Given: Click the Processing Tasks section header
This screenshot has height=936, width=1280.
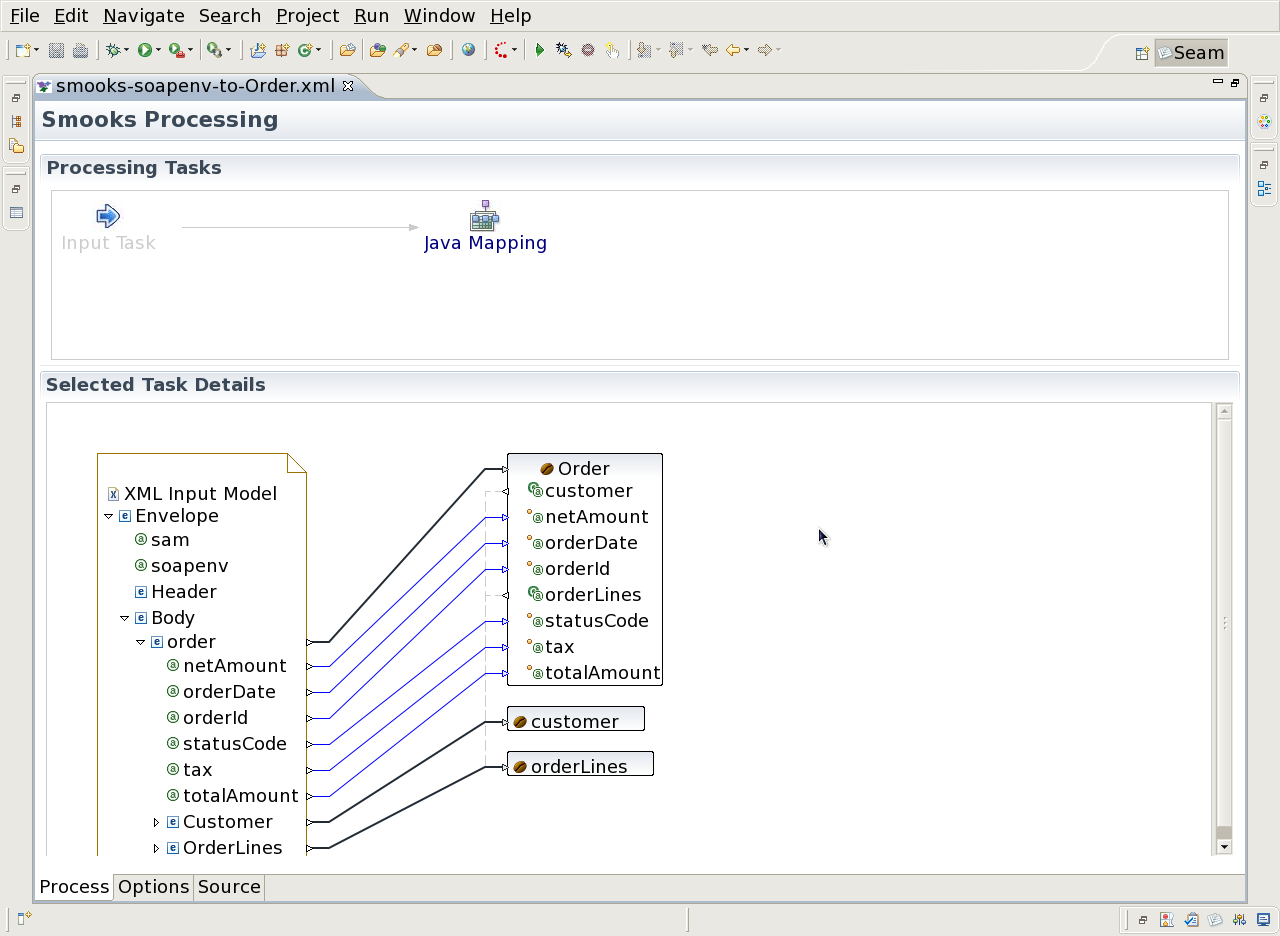Looking at the screenshot, I should coord(134,168).
